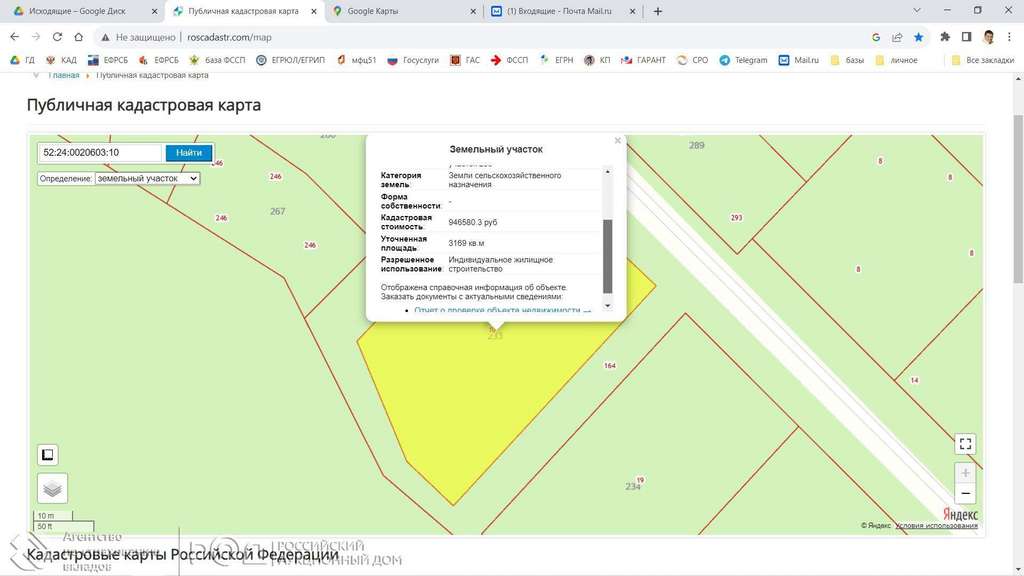
Task: Close the Земельный участок info popup
Action: (x=618, y=140)
